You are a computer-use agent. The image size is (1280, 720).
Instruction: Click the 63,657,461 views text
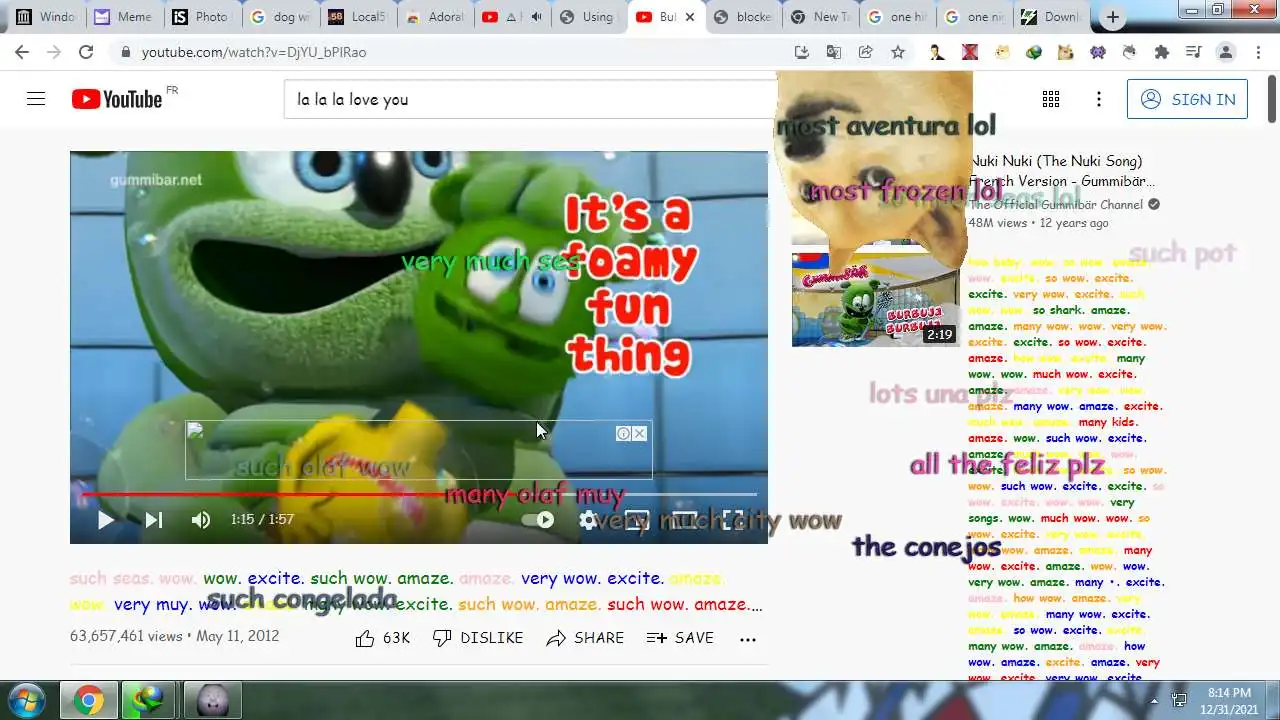pos(126,636)
